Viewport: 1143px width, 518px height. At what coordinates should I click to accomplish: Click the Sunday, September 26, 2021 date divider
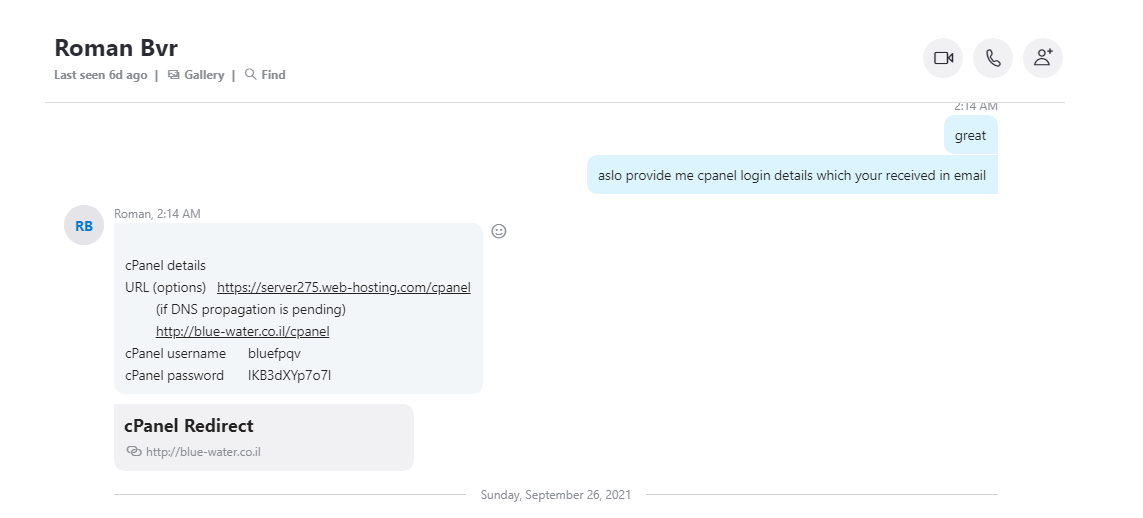tap(555, 495)
